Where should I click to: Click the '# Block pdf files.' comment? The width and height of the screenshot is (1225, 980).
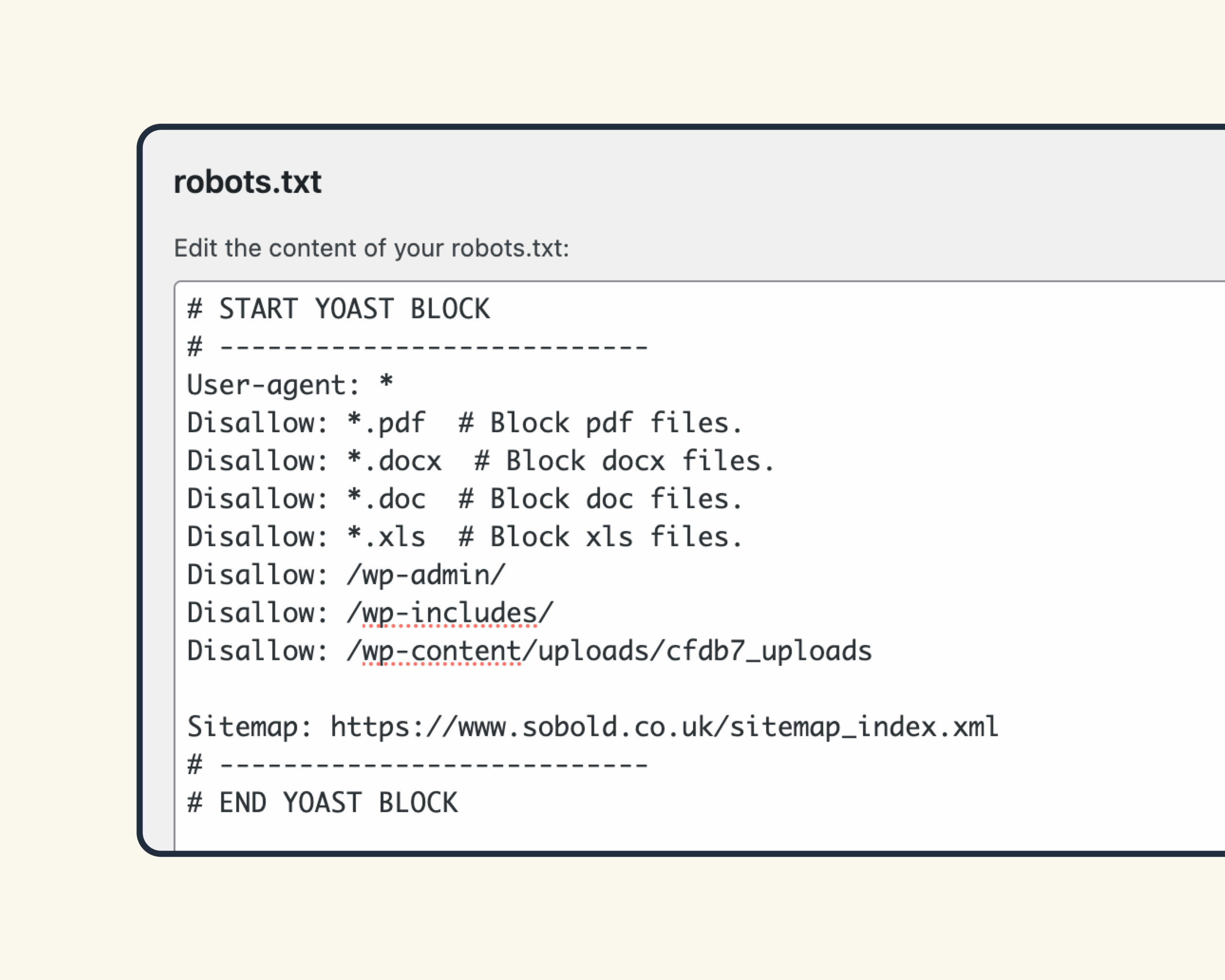tap(601, 423)
